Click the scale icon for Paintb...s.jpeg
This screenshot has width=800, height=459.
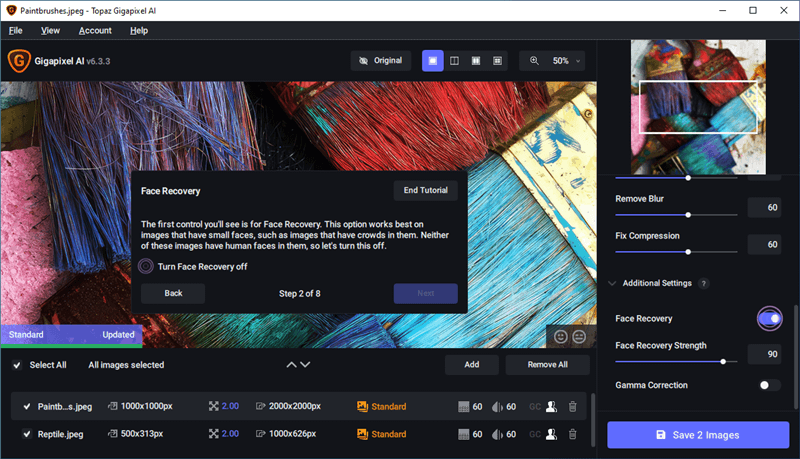[213, 406]
